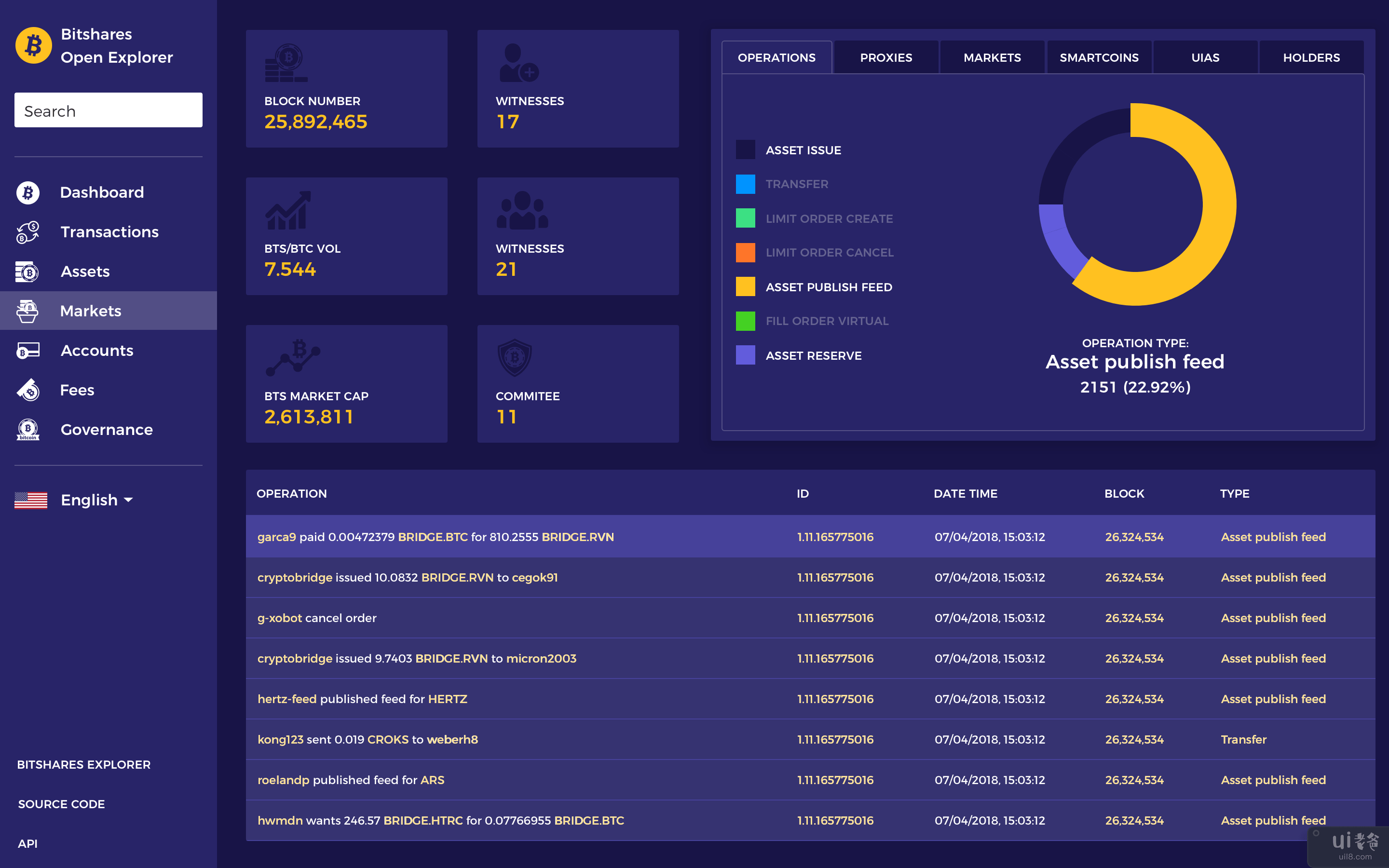1389x868 pixels.
Task: Go to Assets page in sidebar
Action: [x=85, y=271]
